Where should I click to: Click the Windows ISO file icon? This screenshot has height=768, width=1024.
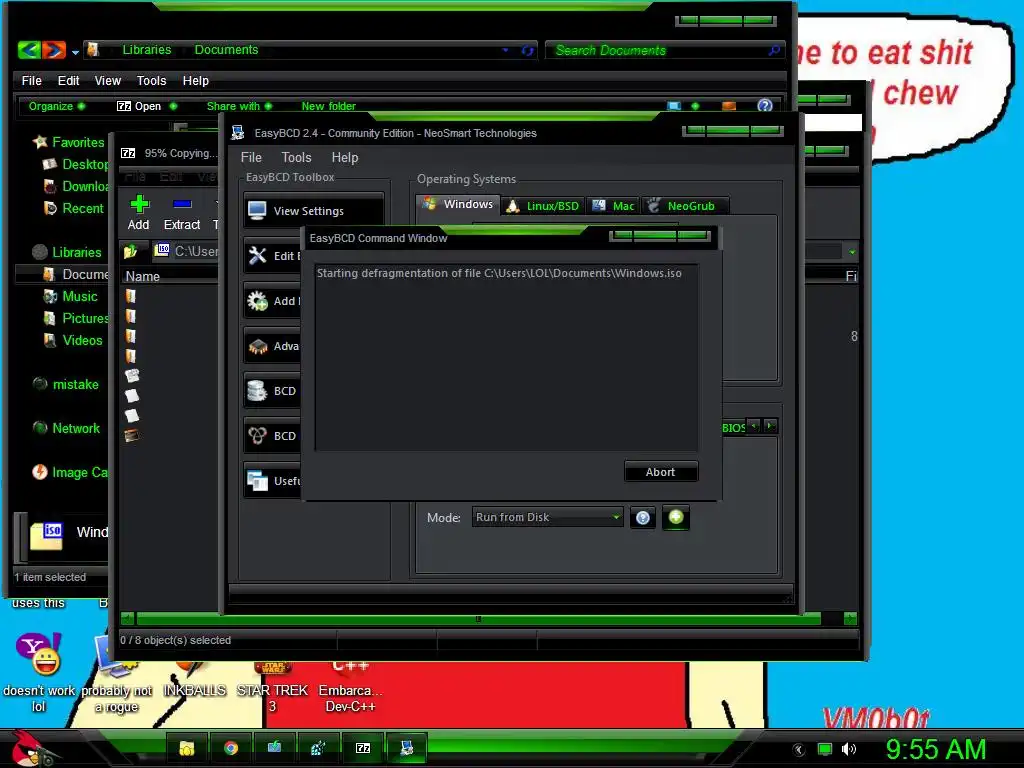[46, 537]
